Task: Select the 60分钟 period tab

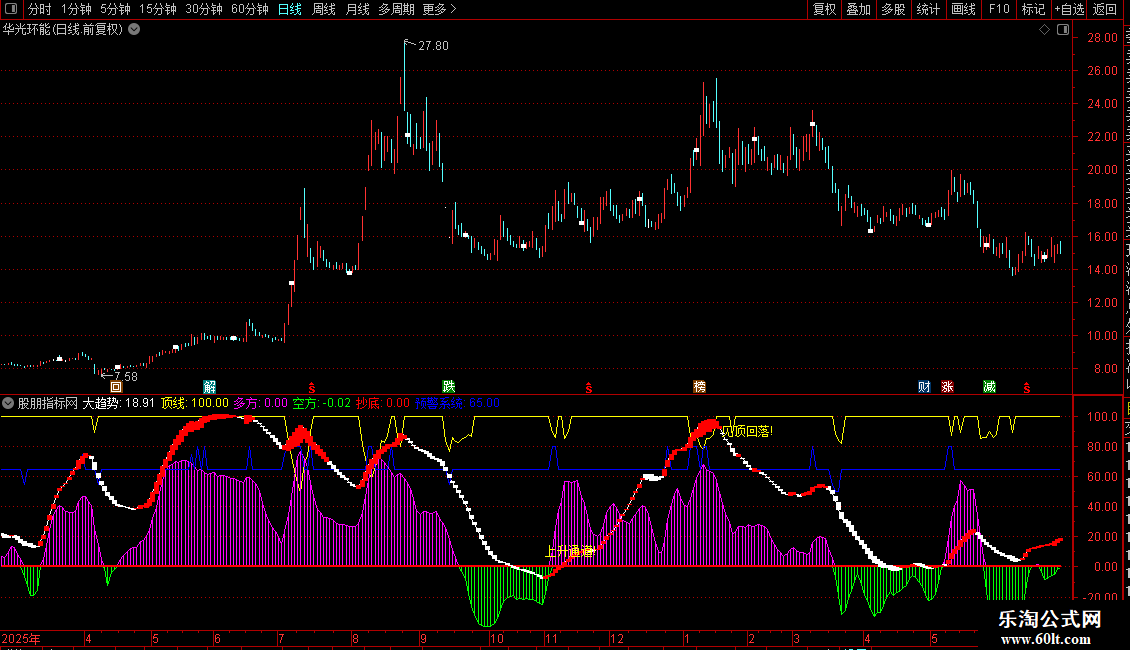Action: [x=250, y=9]
